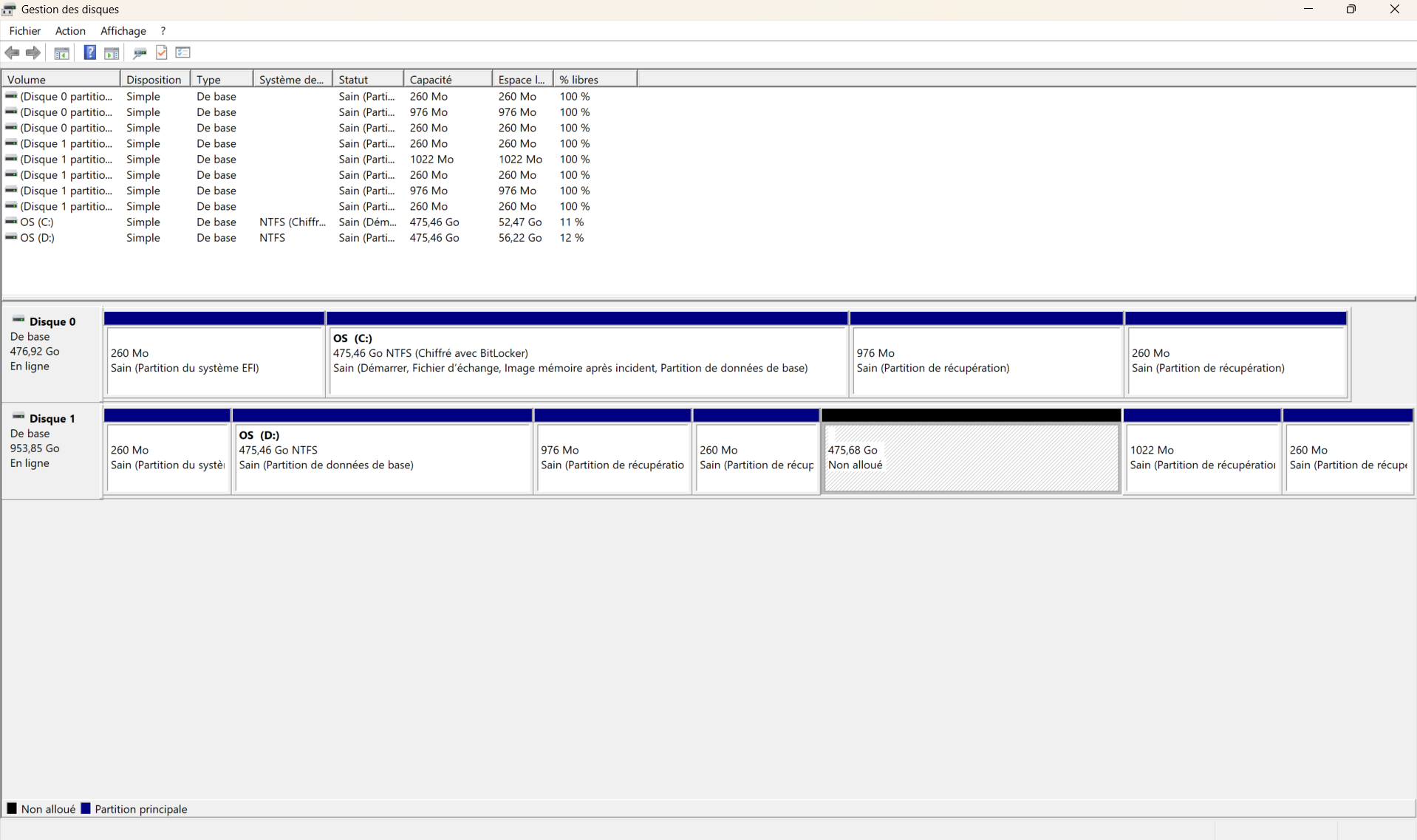Open the Affichage menu
Viewport: 1417px width, 840px height.
tap(123, 31)
